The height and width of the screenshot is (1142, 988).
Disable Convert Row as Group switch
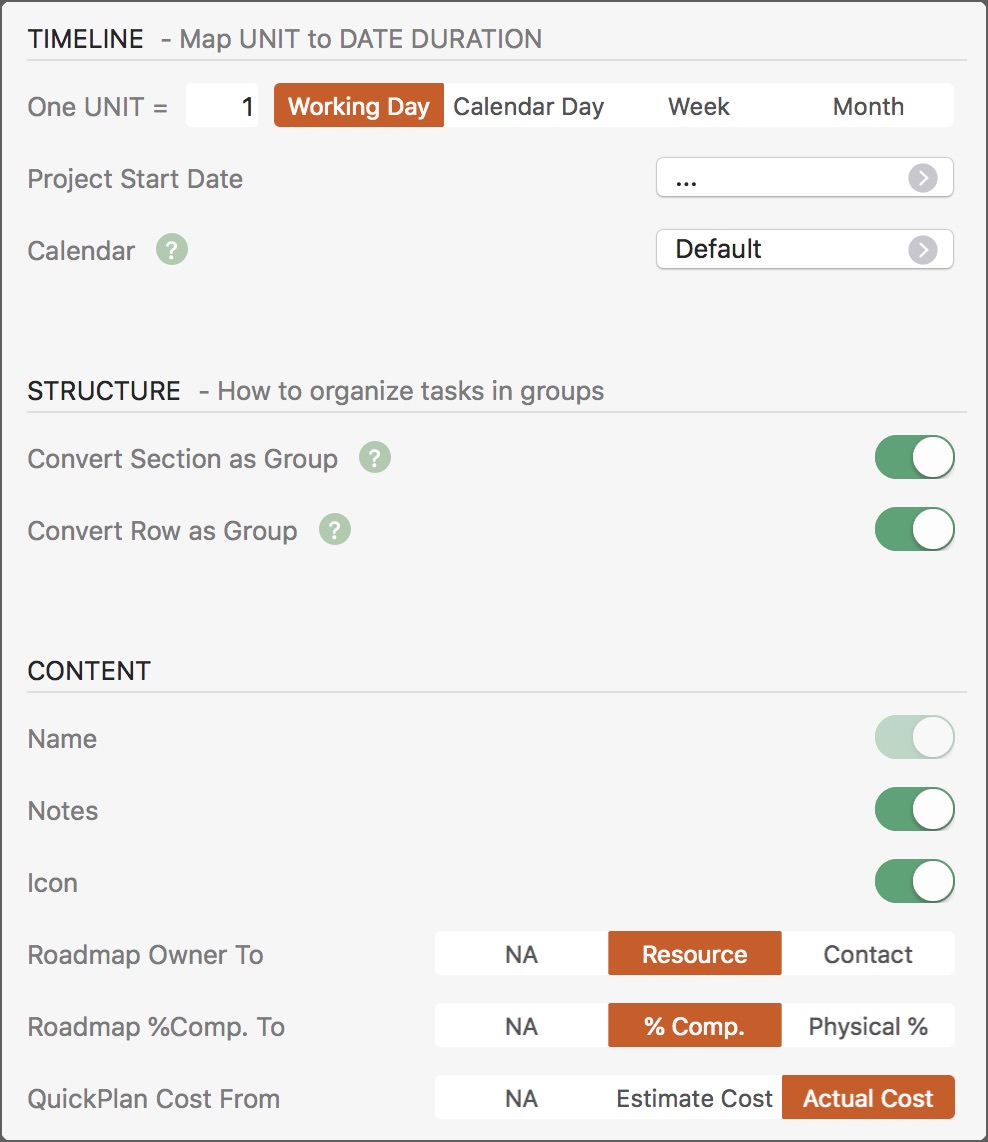tap(914, 530)
